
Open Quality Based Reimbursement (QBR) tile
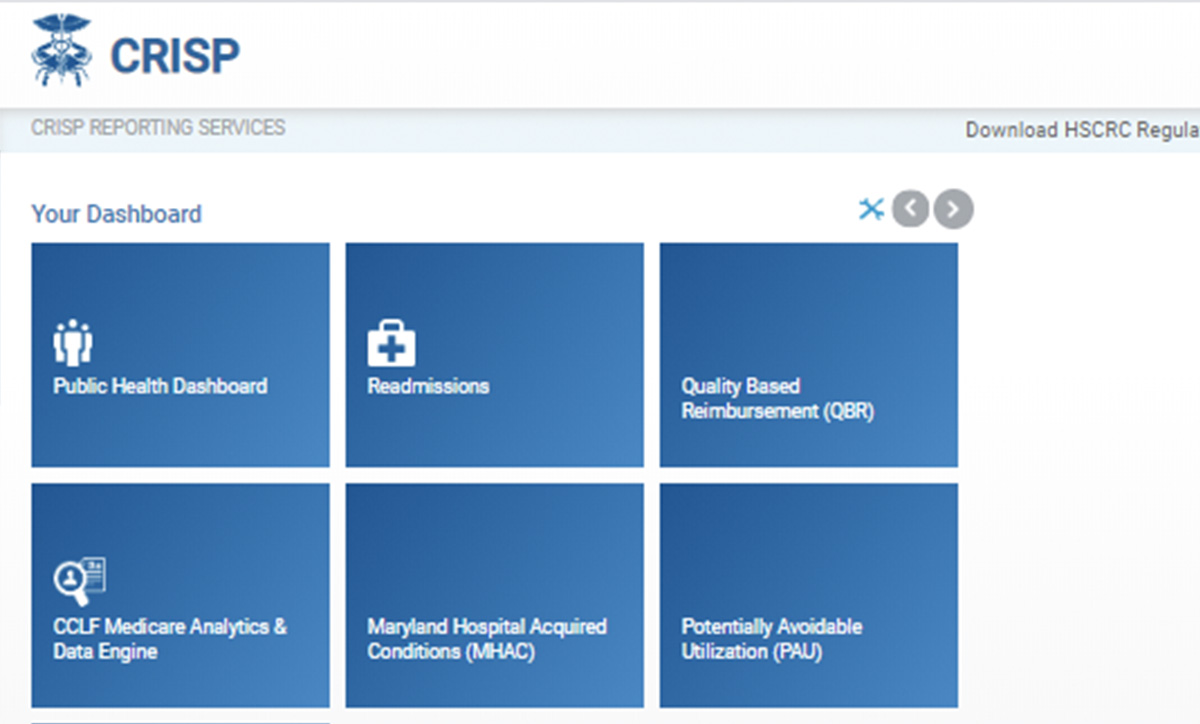coord(809,355)
